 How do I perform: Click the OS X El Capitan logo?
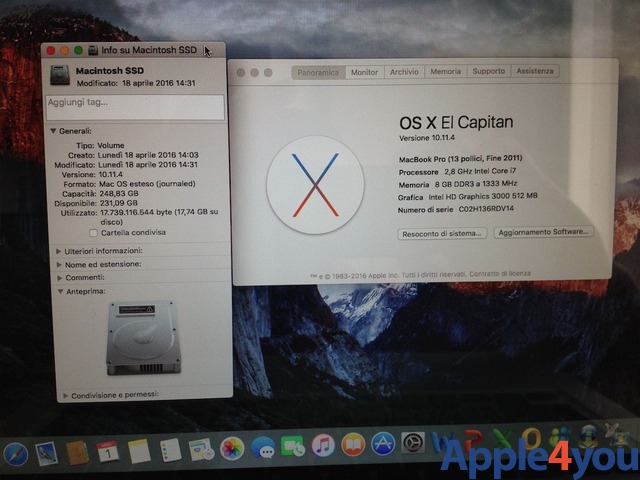coord(315,185)
